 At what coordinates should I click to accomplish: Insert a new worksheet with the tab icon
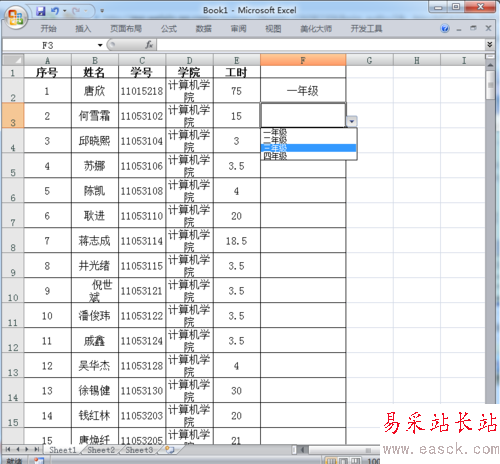[170, 450]
